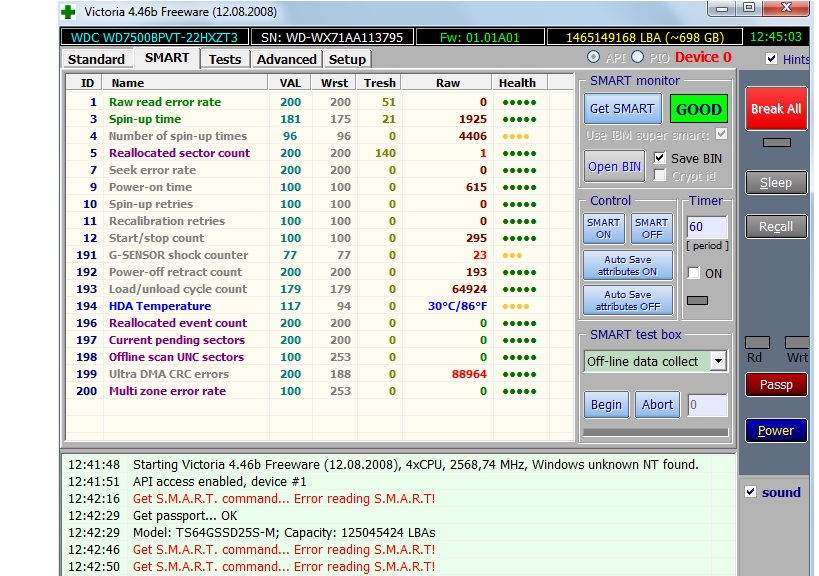819x576 pixels.
Task: Click the red Passp button
Action: click(776, 385)
